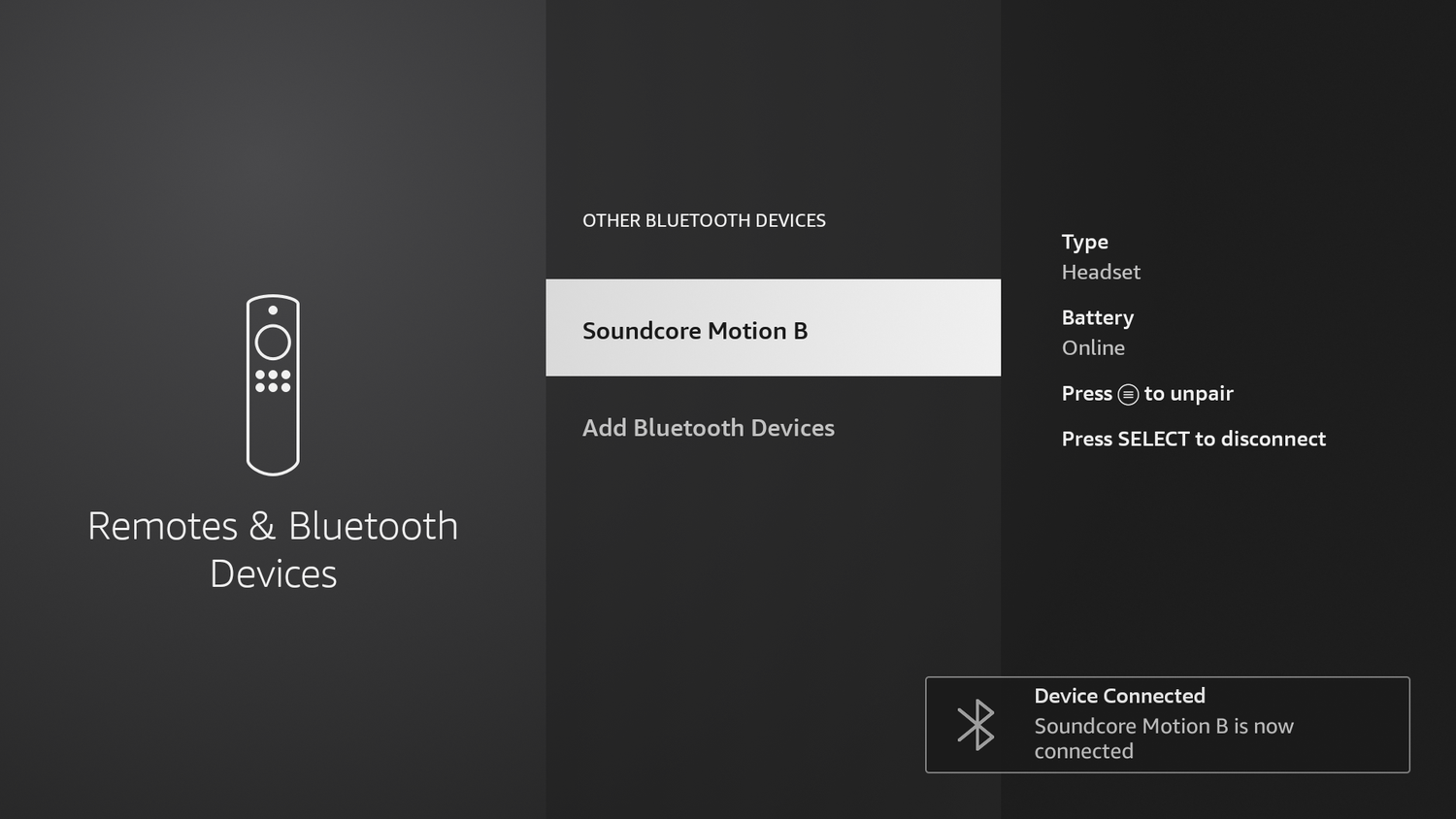Screen dimensions: 1456x819
Task: Click the "Headset" type value
Action: (x=1101, y=272)
